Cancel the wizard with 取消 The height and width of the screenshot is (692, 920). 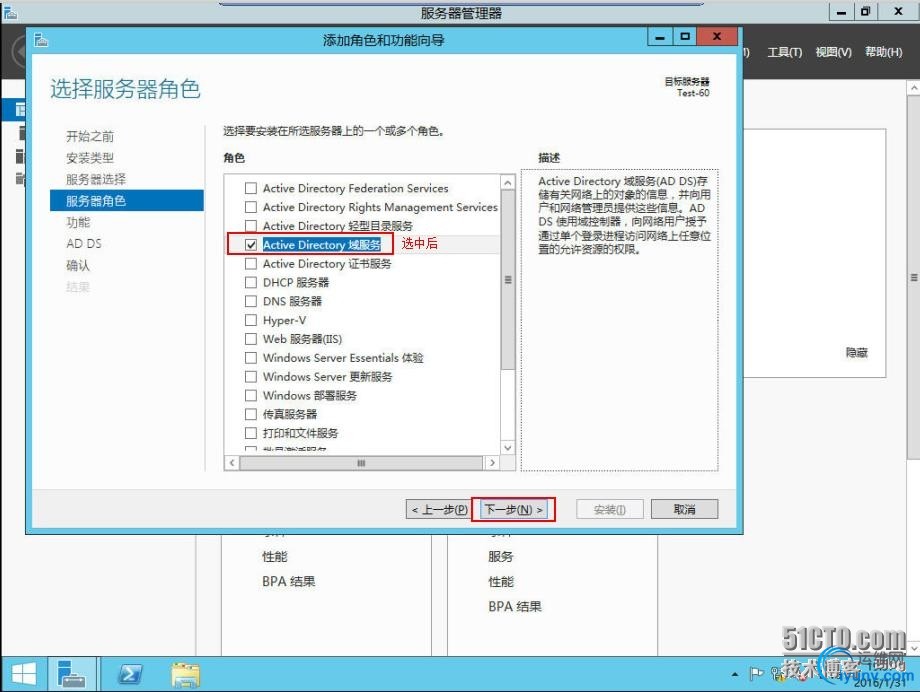tap(684, 509)
